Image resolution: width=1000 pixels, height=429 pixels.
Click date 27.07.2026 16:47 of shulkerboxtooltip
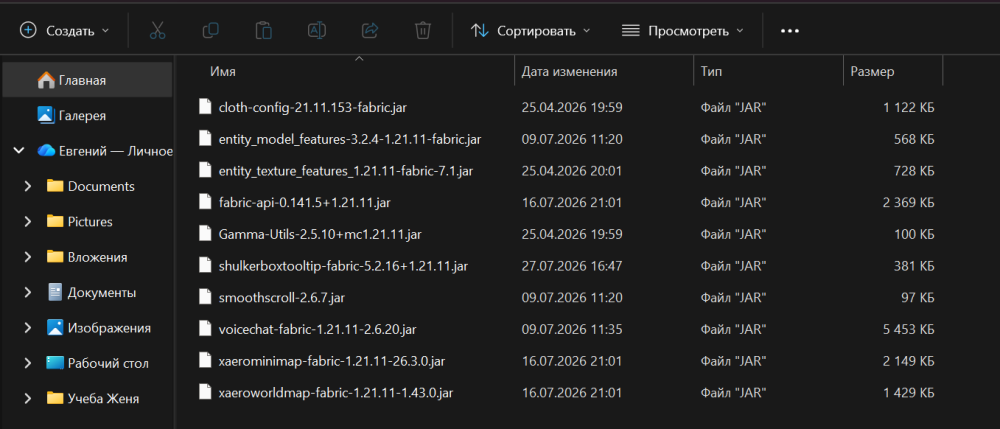tap(572, 266)
